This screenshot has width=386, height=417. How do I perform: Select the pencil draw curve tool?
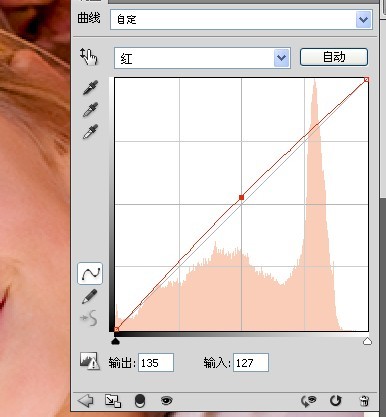pyautogui.click(x=89, y=296)
